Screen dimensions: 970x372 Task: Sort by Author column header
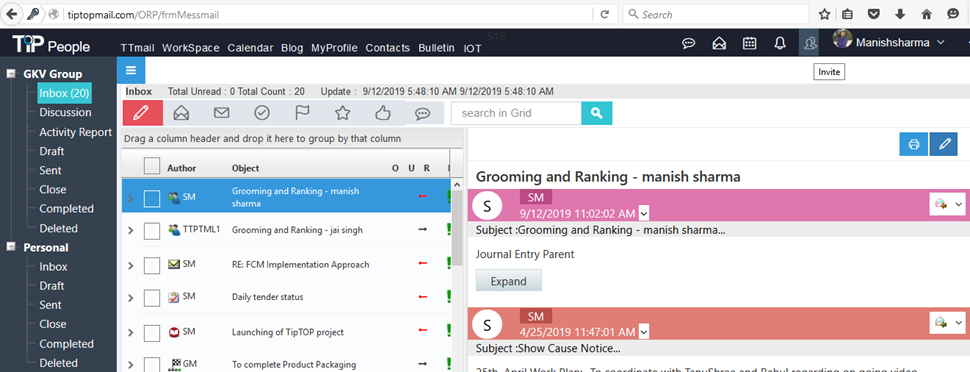(181, 168)
